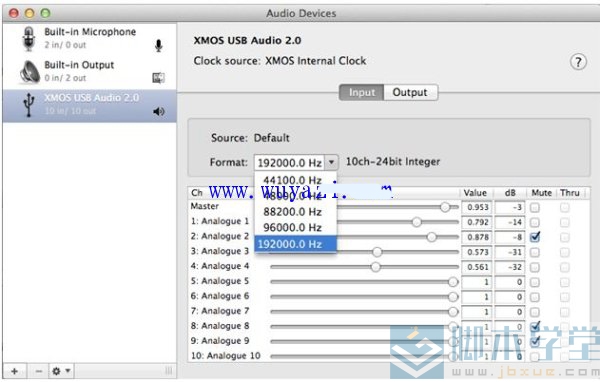Click the Mute column header
This screenshot has width=600, height=382.
(x=541, y=193)
